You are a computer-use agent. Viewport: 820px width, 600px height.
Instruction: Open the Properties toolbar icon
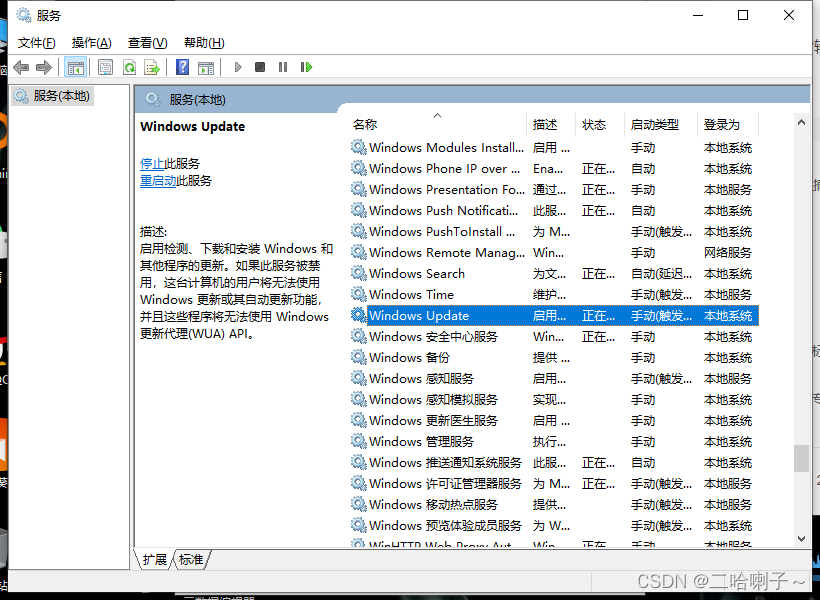coord(106,67)
